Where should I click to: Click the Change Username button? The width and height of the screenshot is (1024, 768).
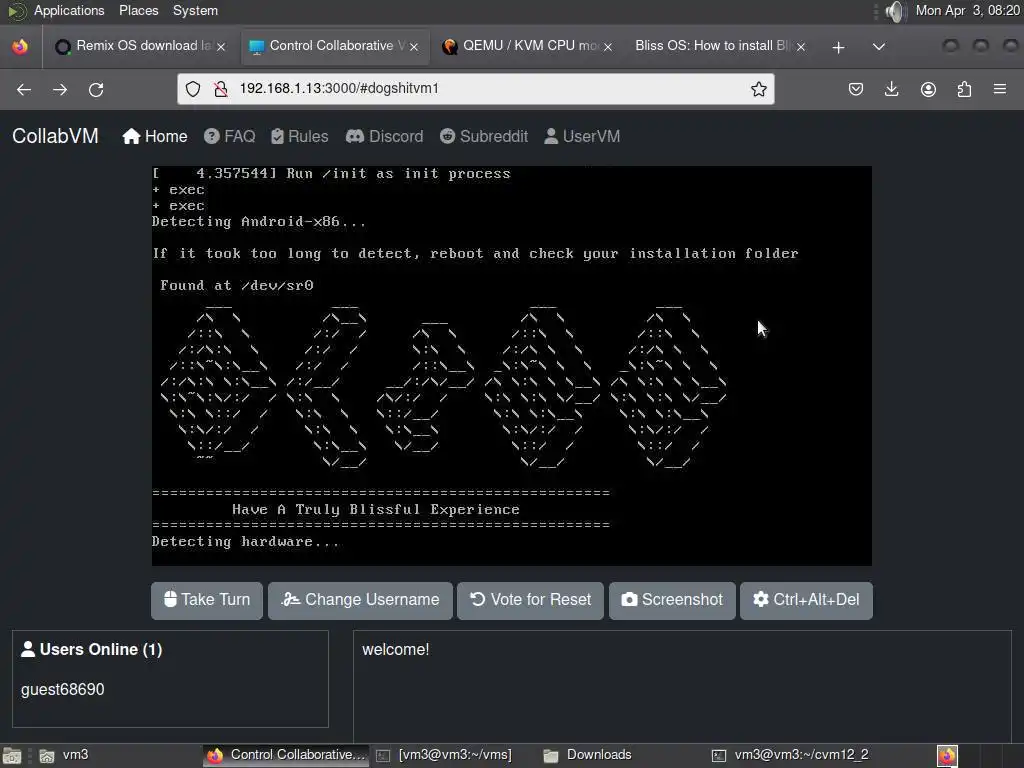[360, 600]
